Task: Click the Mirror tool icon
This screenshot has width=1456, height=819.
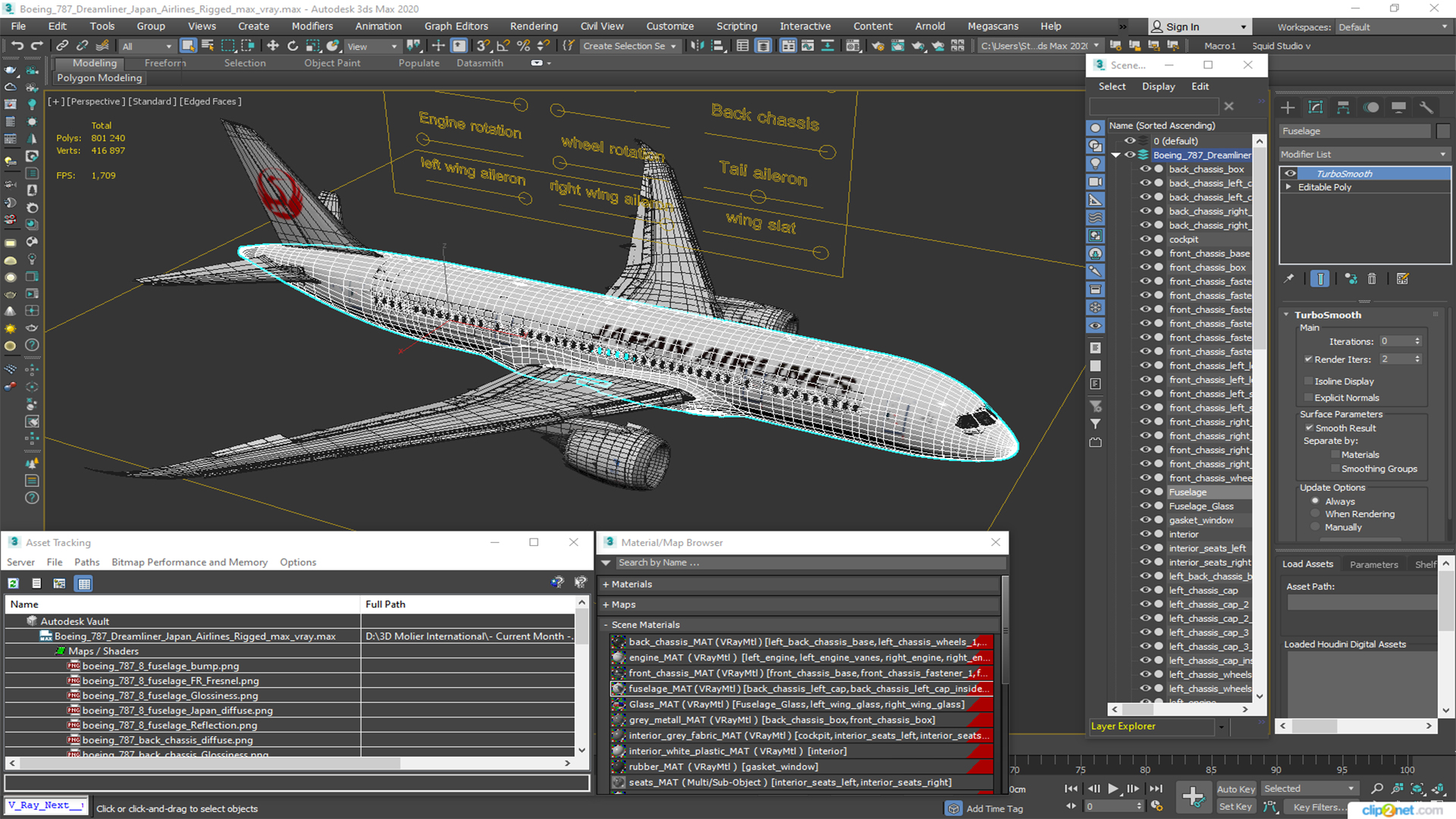Action: coord(696,45)
